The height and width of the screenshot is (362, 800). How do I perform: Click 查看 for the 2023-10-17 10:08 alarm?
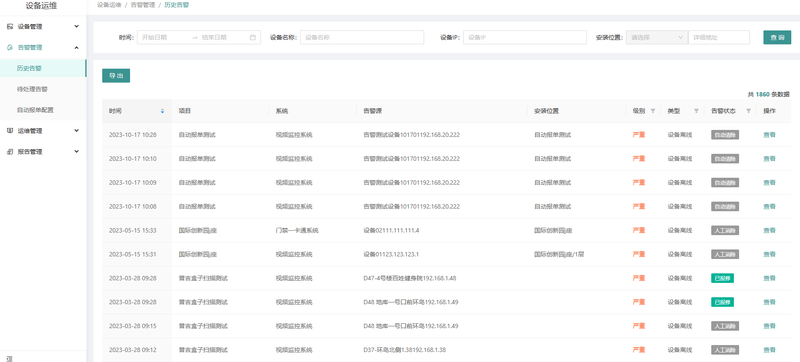click(769, 206)
